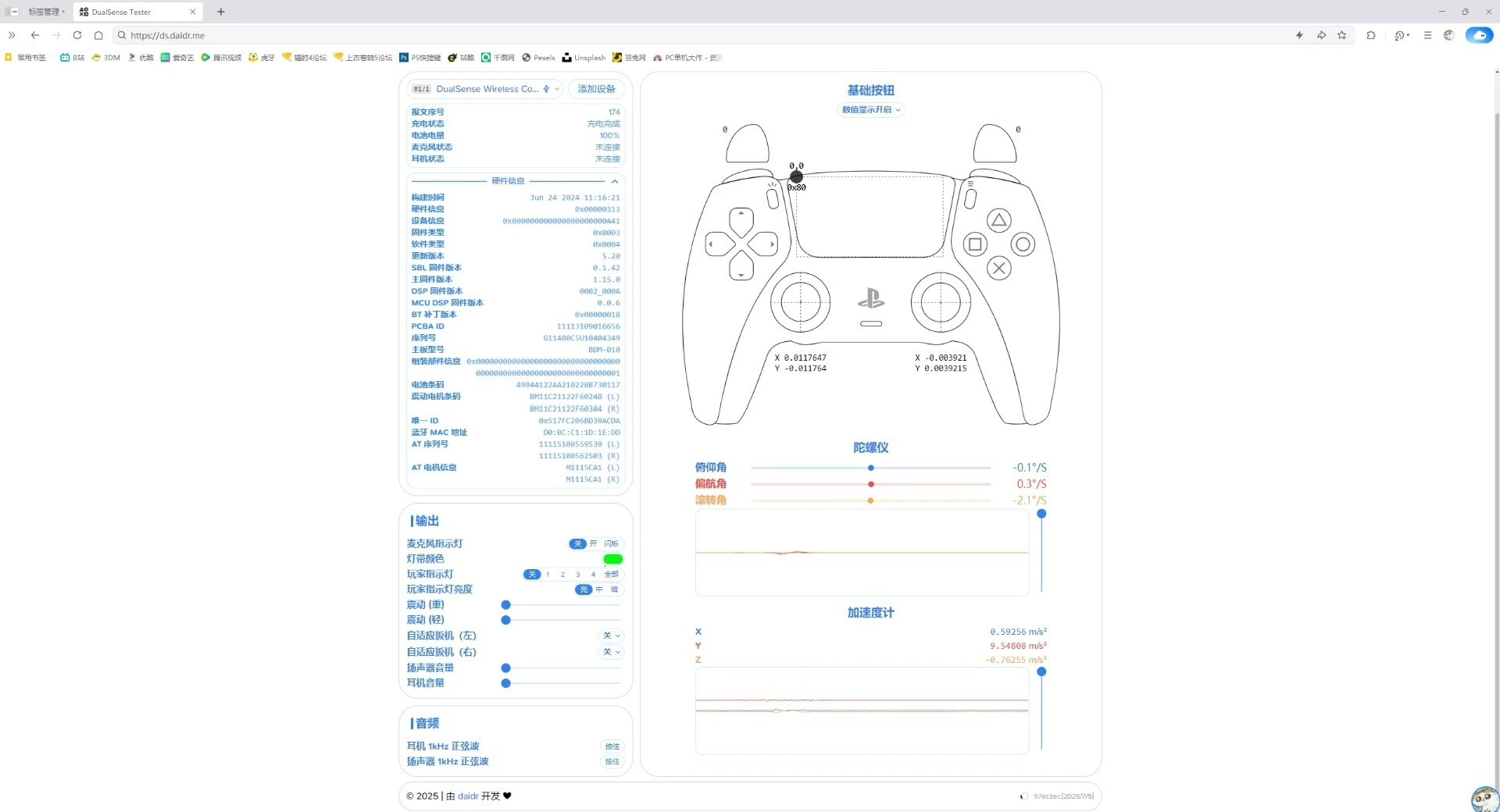
Task: Set player LED brightness to 暗
Action: point(614,589)
